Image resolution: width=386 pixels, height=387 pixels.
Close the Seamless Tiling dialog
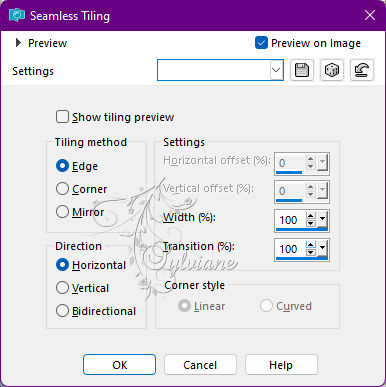click(370, 15)
